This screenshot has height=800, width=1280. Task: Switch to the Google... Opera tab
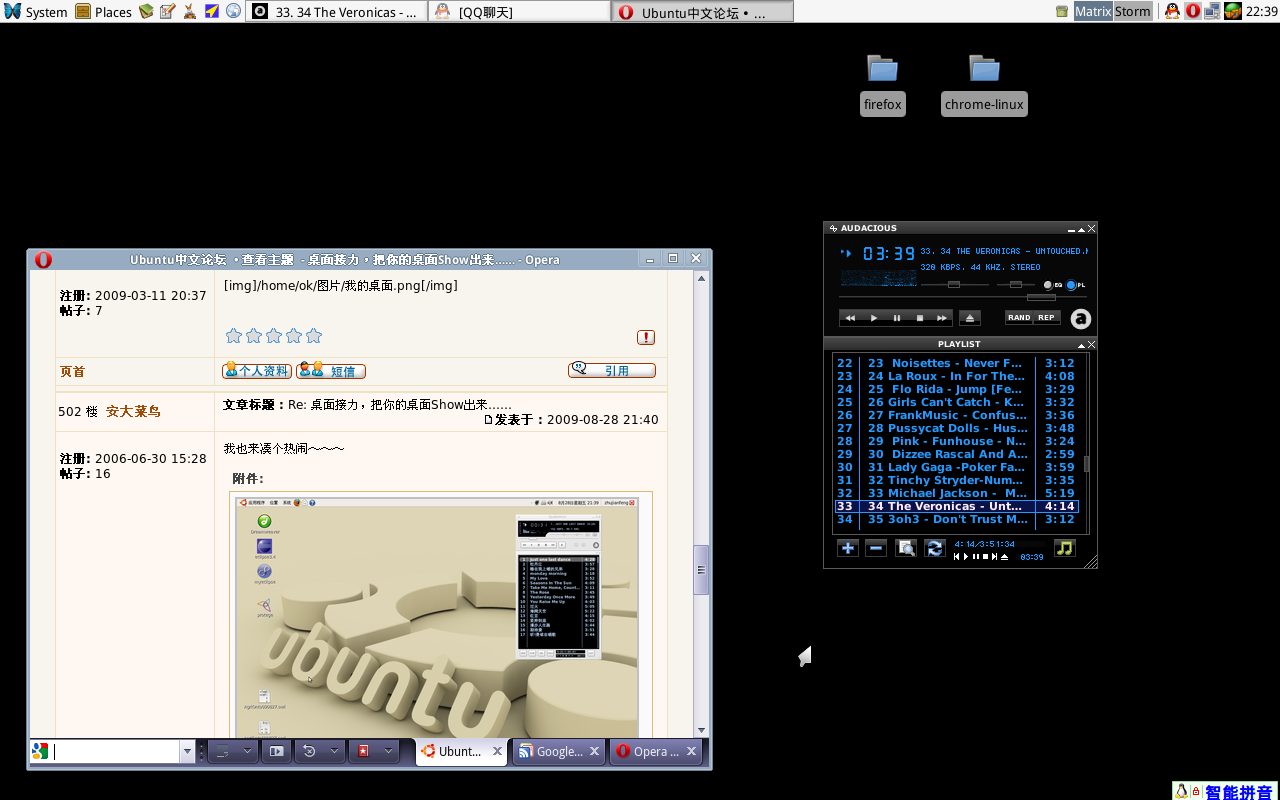(559, 751)
